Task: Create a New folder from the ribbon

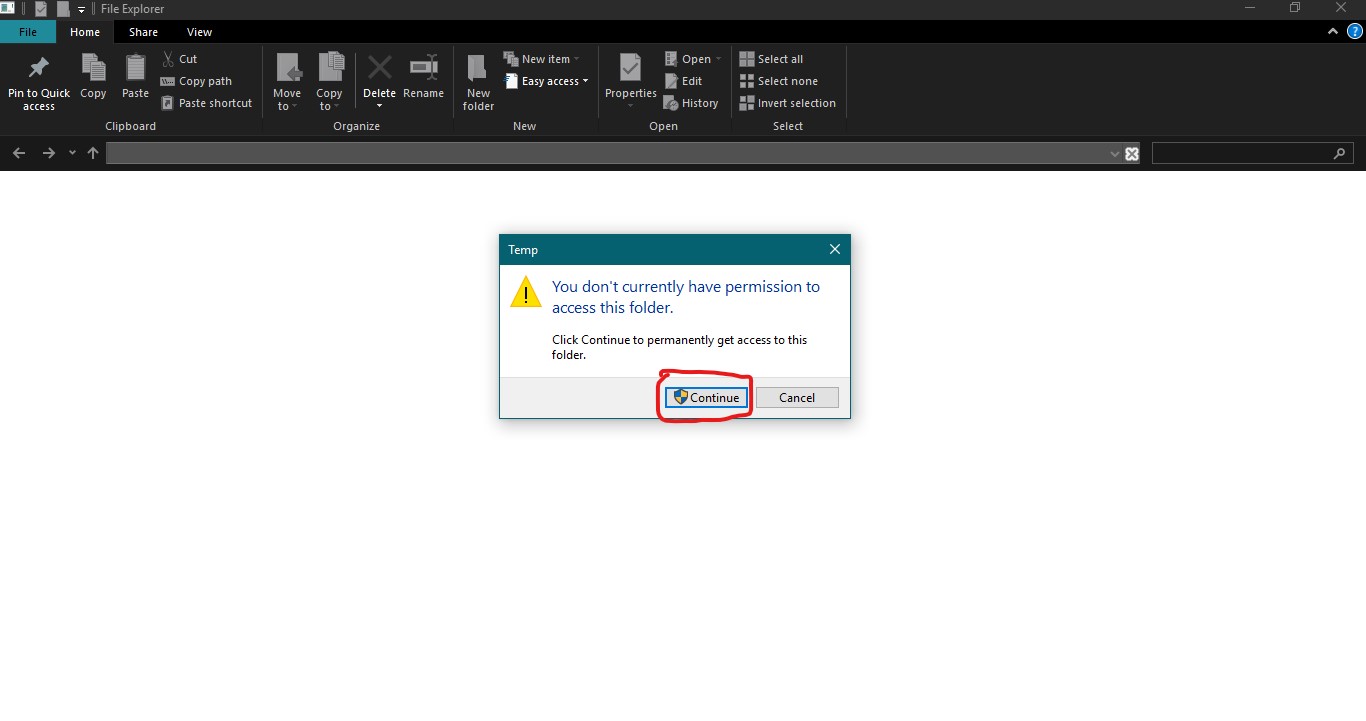Action: click(x=479, y=82)
